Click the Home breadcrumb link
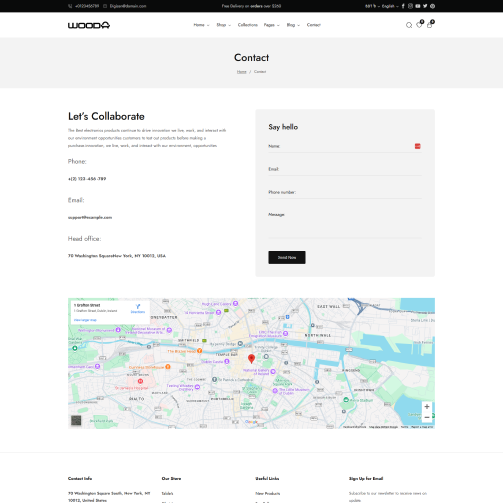Screen dimensions: 503x503 (x=242, y=72)
